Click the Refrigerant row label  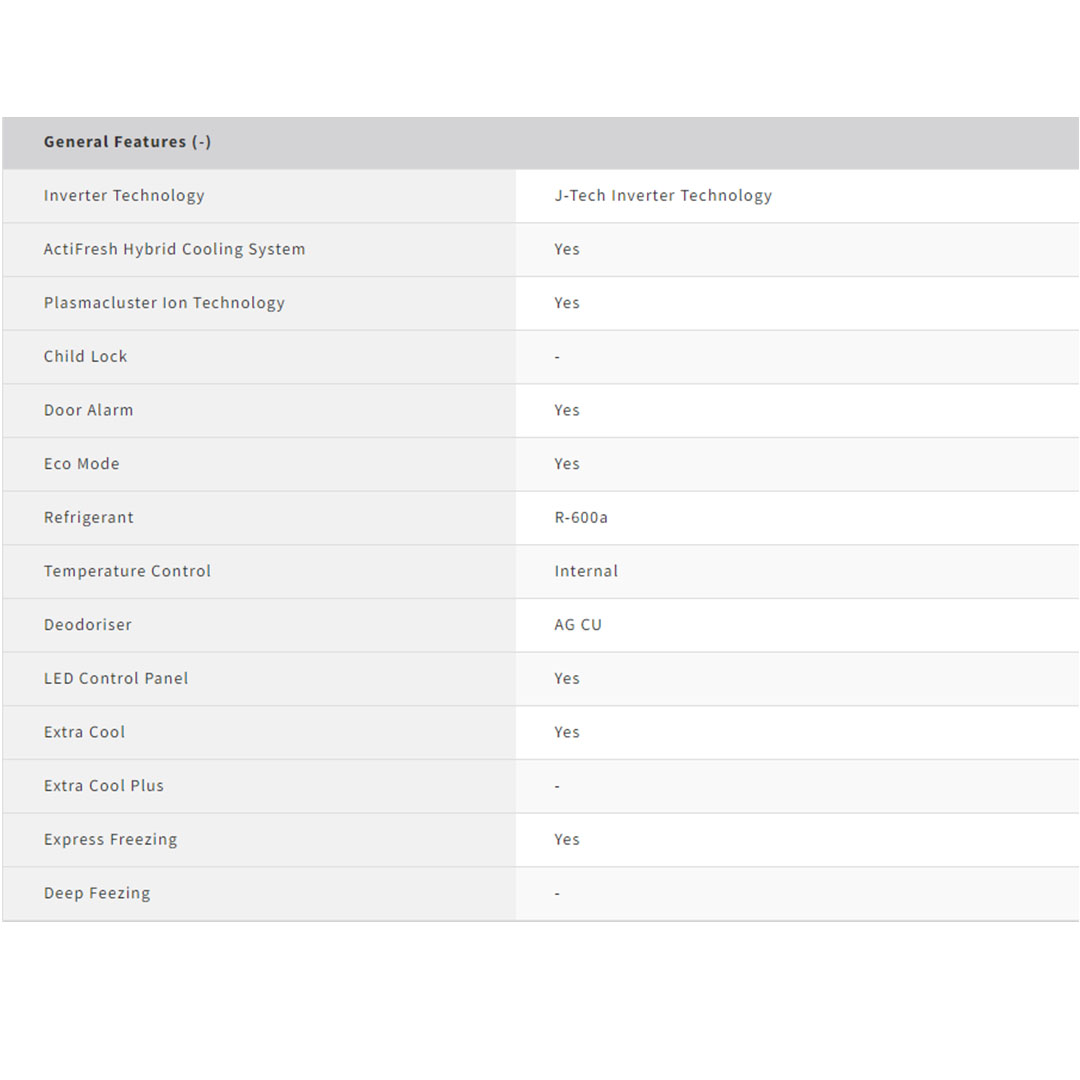pyautogui.click(x=89, y=518)
